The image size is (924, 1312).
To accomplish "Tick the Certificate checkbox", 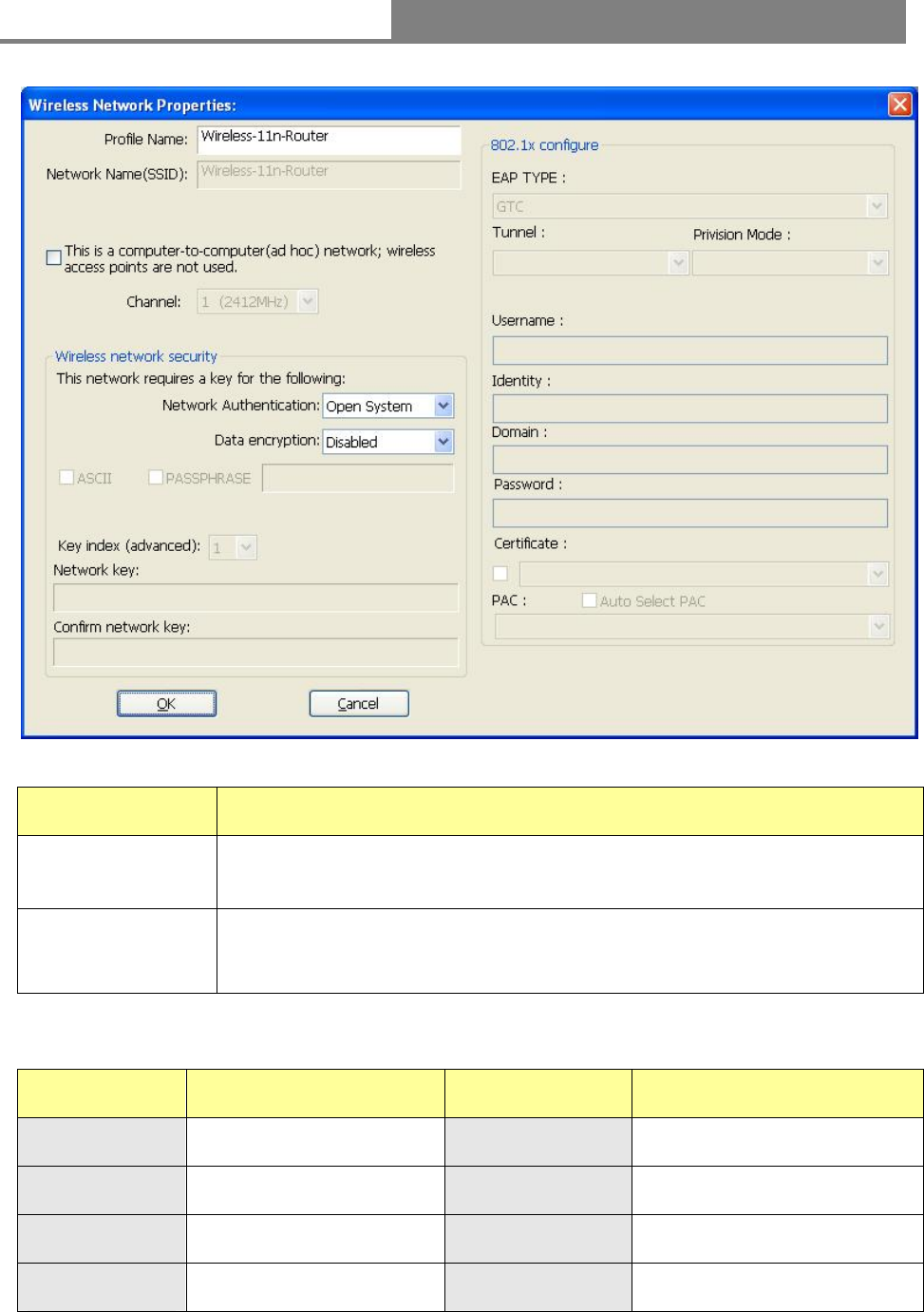I will pos(500,574).
